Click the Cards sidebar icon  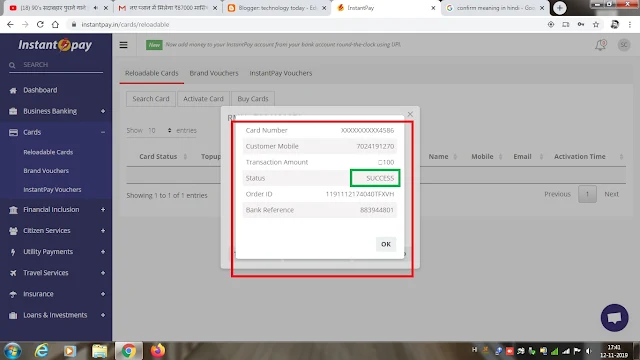[13, 132]
